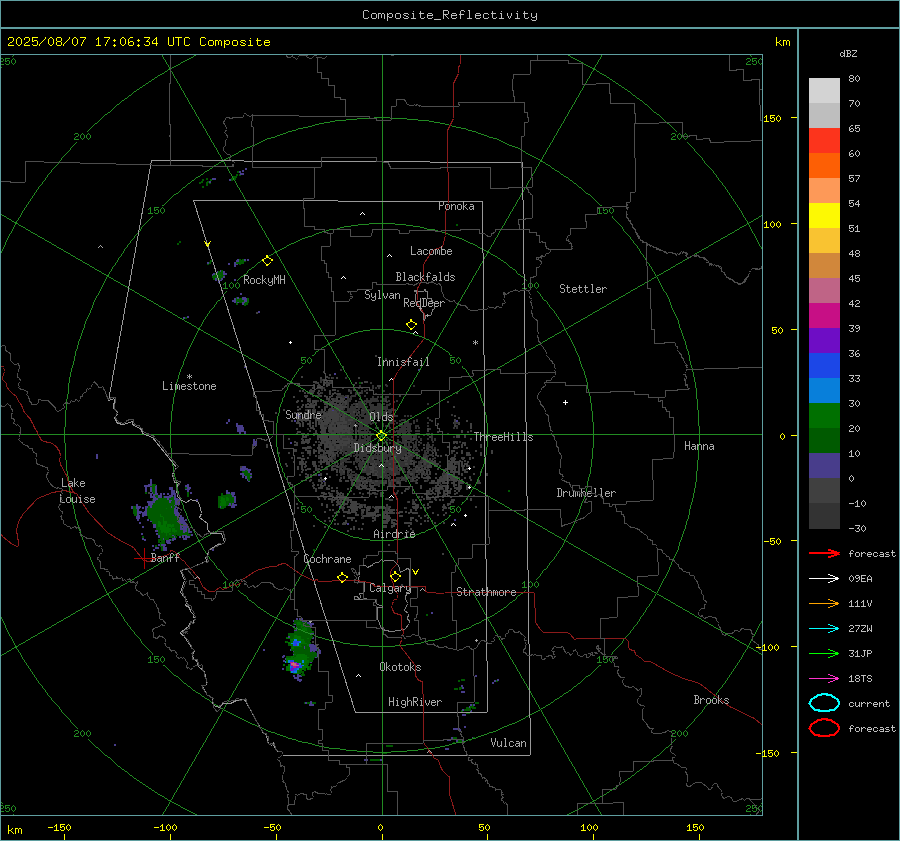Click the red cross marker at Banff
Image resolution: width=900 pixels, height=841 pixels.
143,558
